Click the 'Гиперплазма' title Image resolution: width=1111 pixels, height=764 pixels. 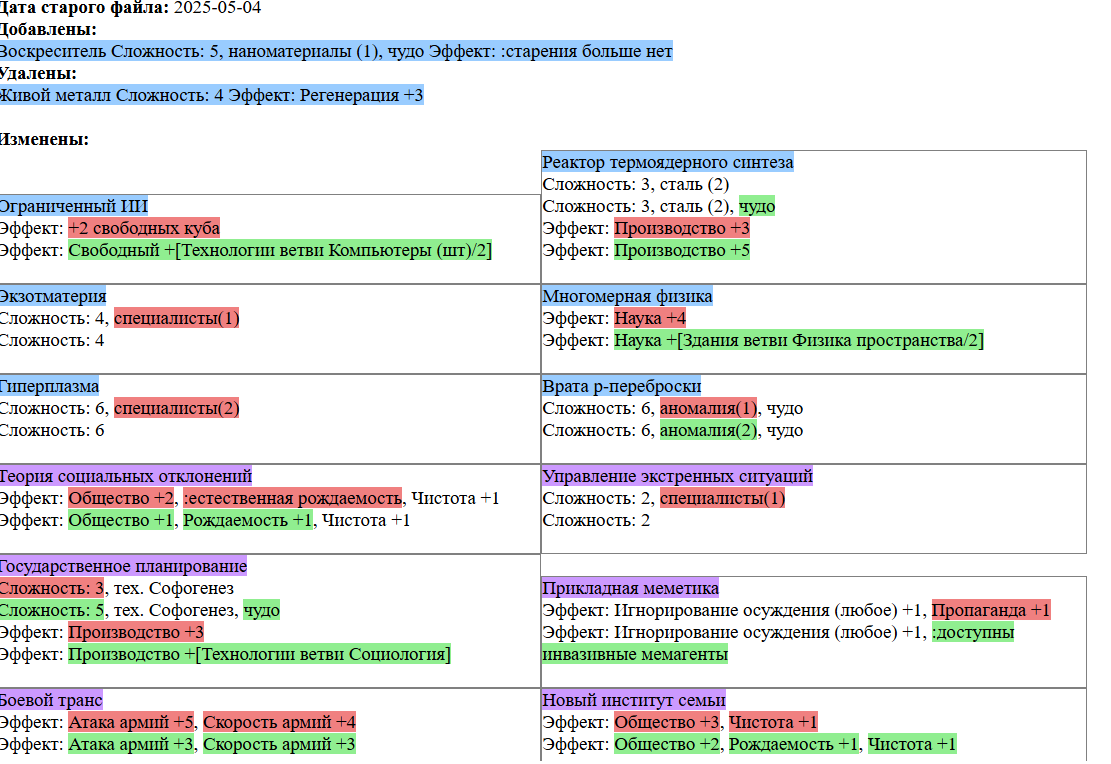point(50,386)
